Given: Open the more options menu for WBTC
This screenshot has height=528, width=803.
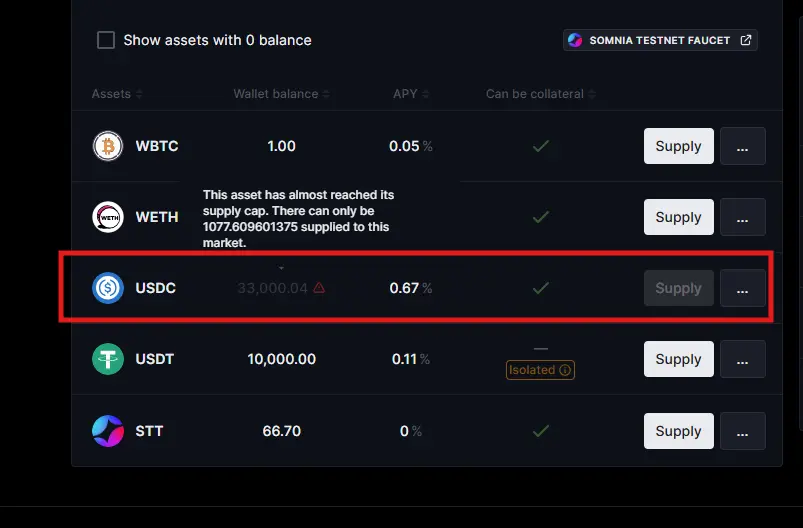Looking at the screenshot, I should coord(743,146).
